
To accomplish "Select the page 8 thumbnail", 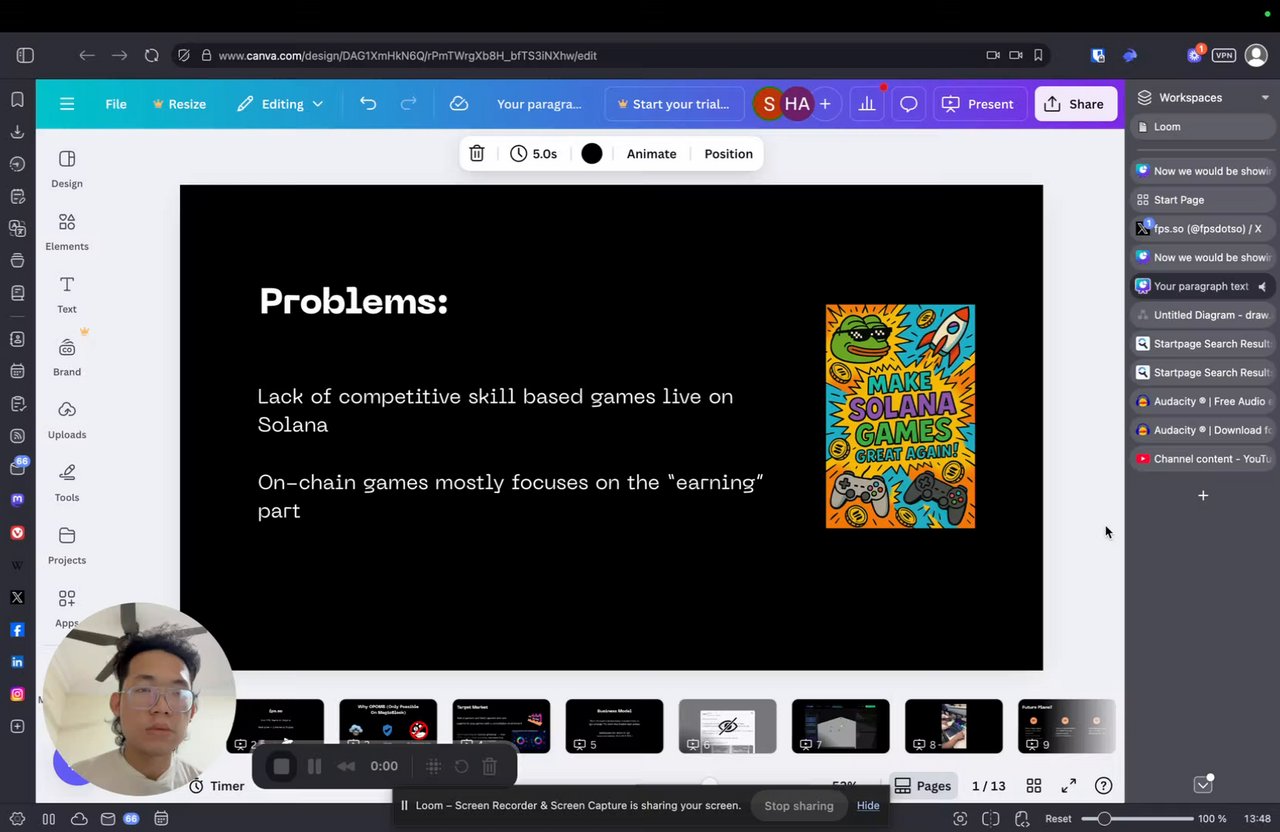I will point(953,726).
